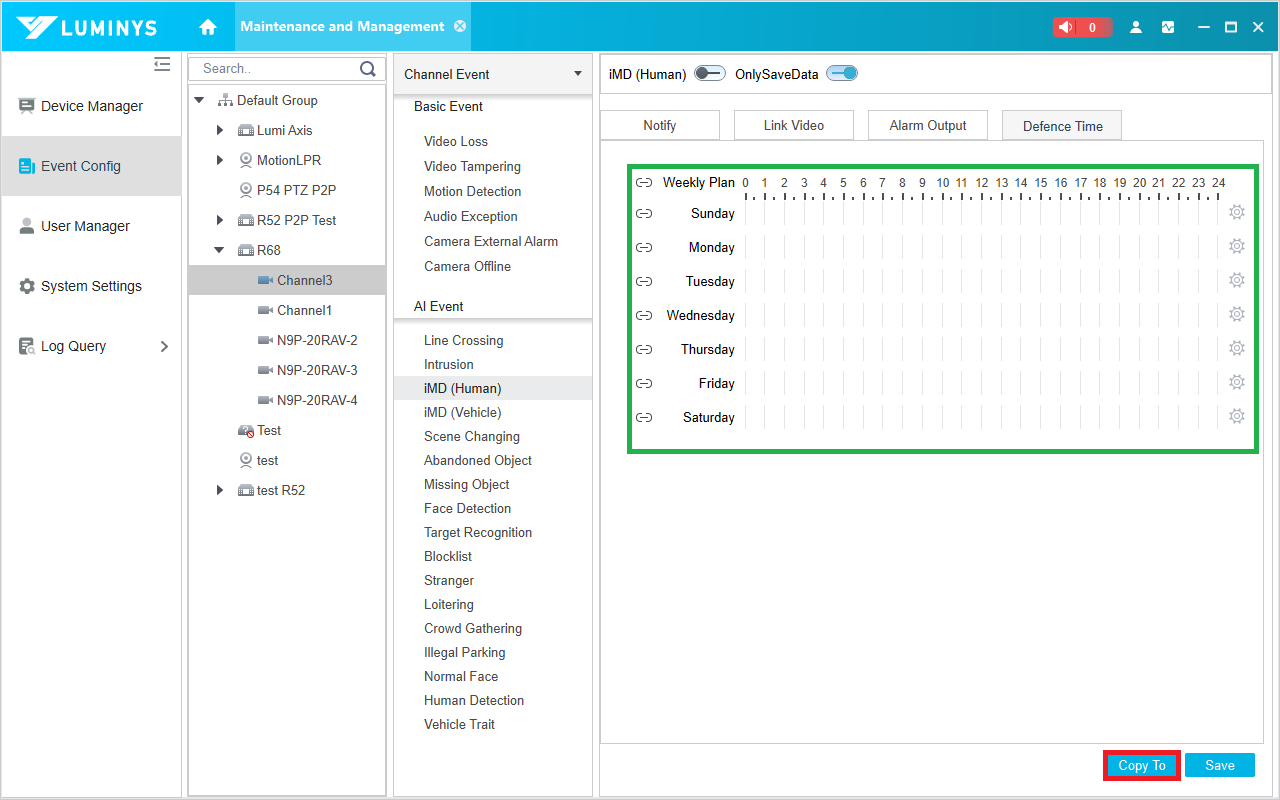The height and width of the screenshot is (800, 1280).
Task: Collapse the R68 device tree node
Action: pyautogui.click(x=220, y=250)
